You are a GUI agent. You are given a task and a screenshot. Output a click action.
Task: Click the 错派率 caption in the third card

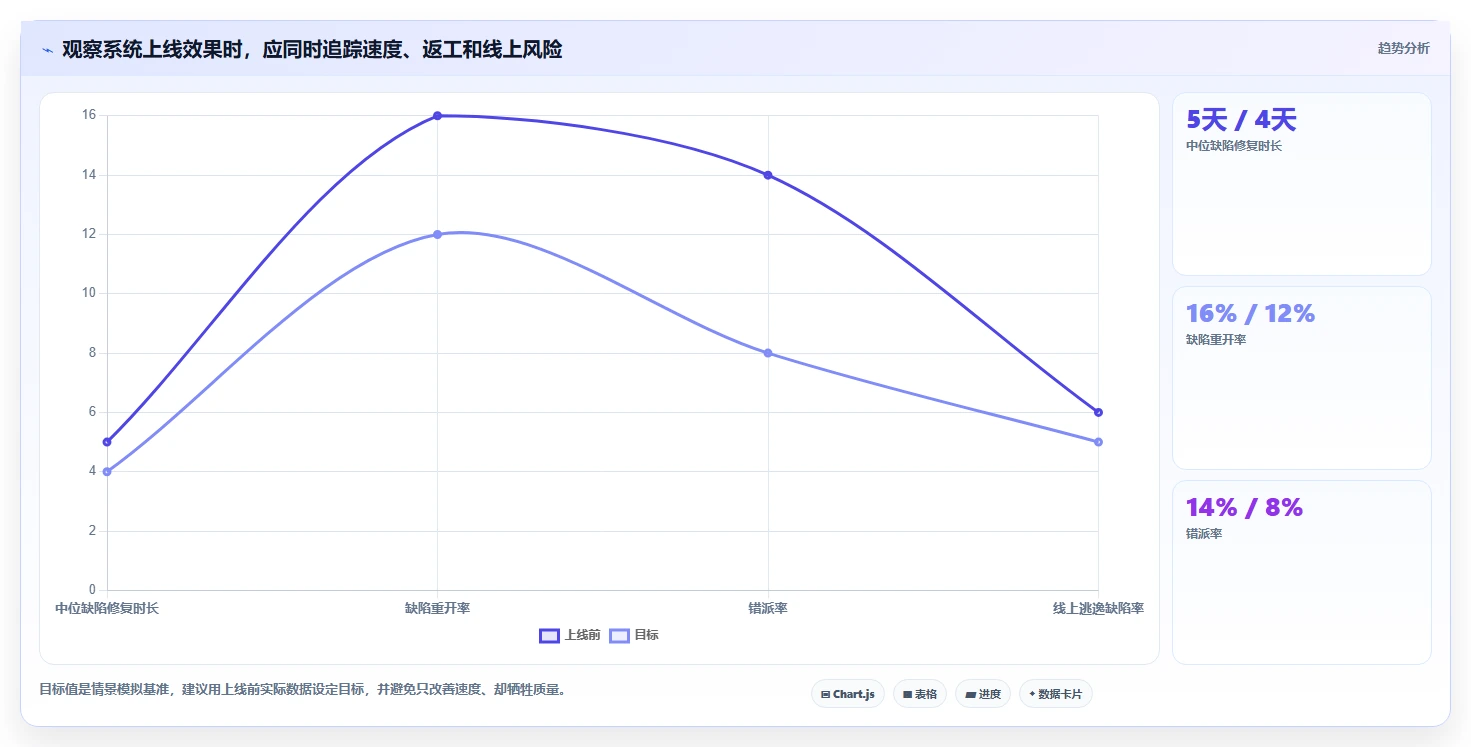(x=1204, y=534)
